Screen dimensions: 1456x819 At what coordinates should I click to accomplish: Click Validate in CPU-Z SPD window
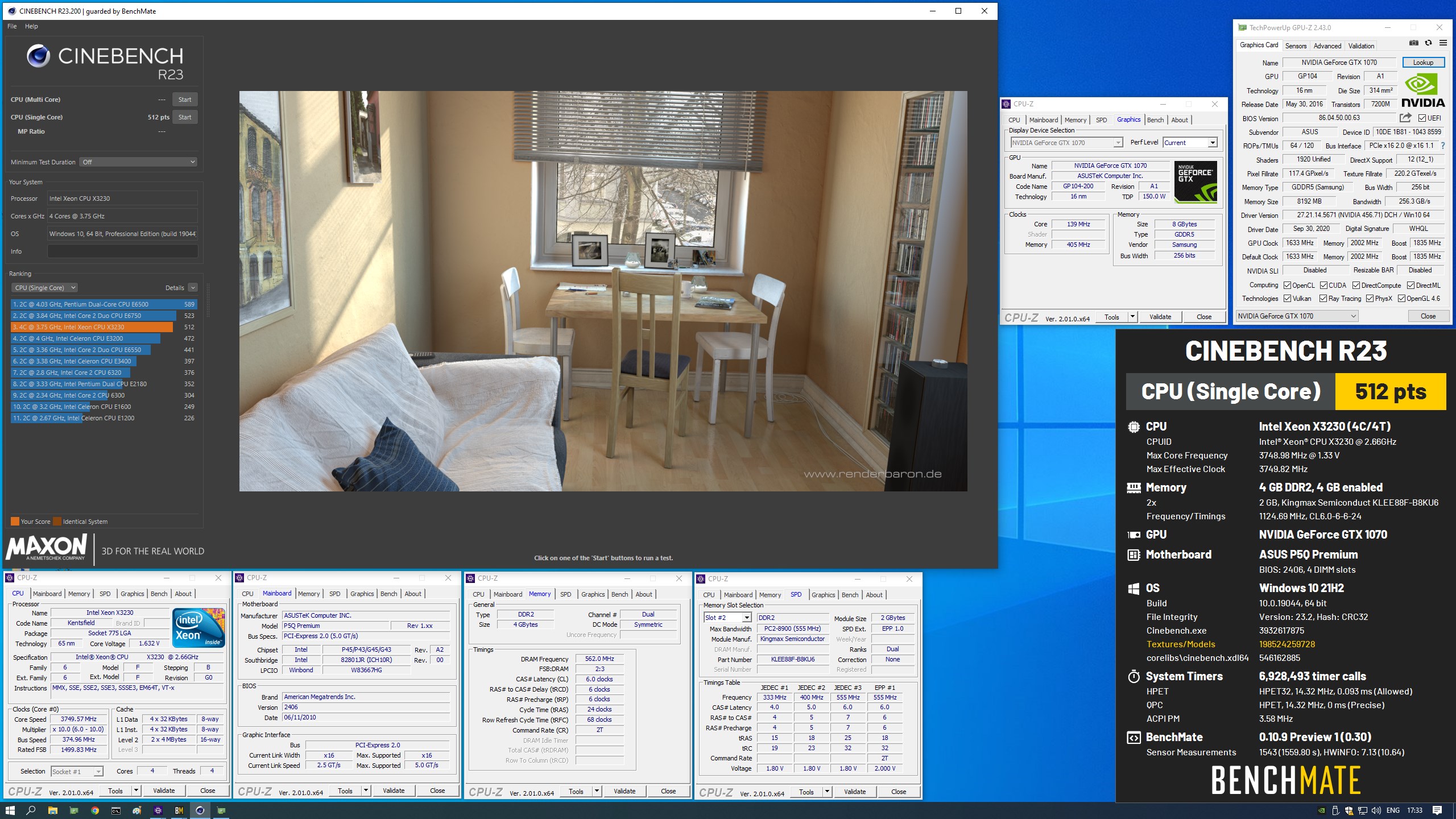[x=855, y=792]
